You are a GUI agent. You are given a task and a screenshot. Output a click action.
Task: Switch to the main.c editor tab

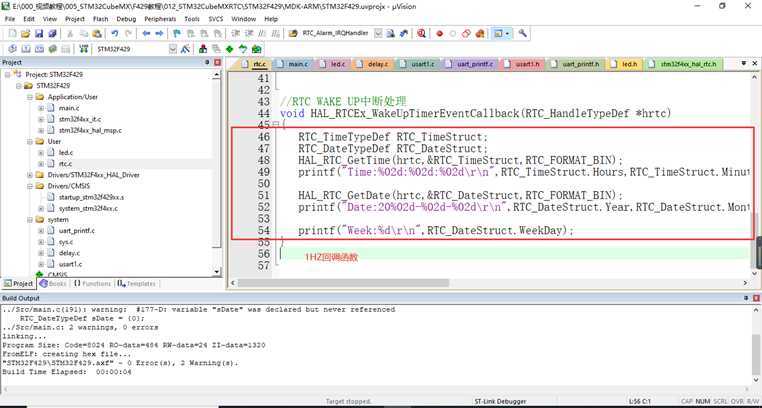click(294, 64)
